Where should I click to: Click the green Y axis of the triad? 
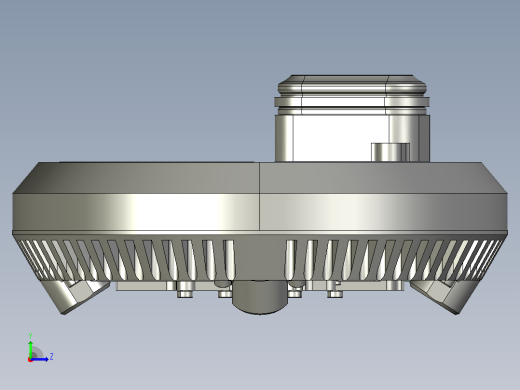click(30, 349)
